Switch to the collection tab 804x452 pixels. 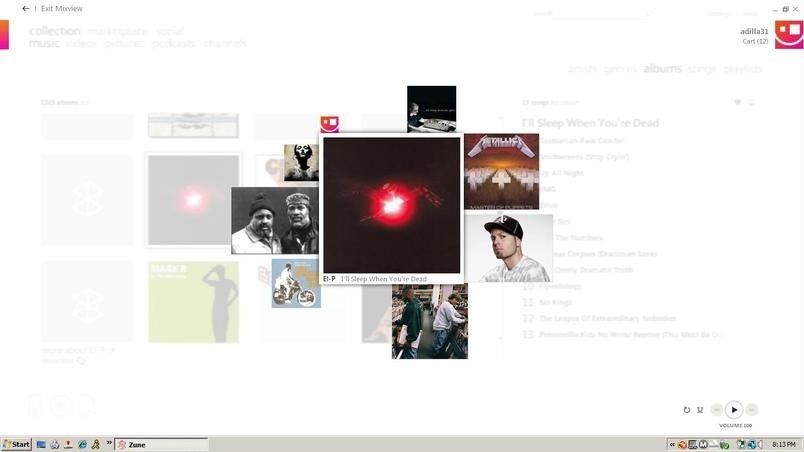coord(54,31)
